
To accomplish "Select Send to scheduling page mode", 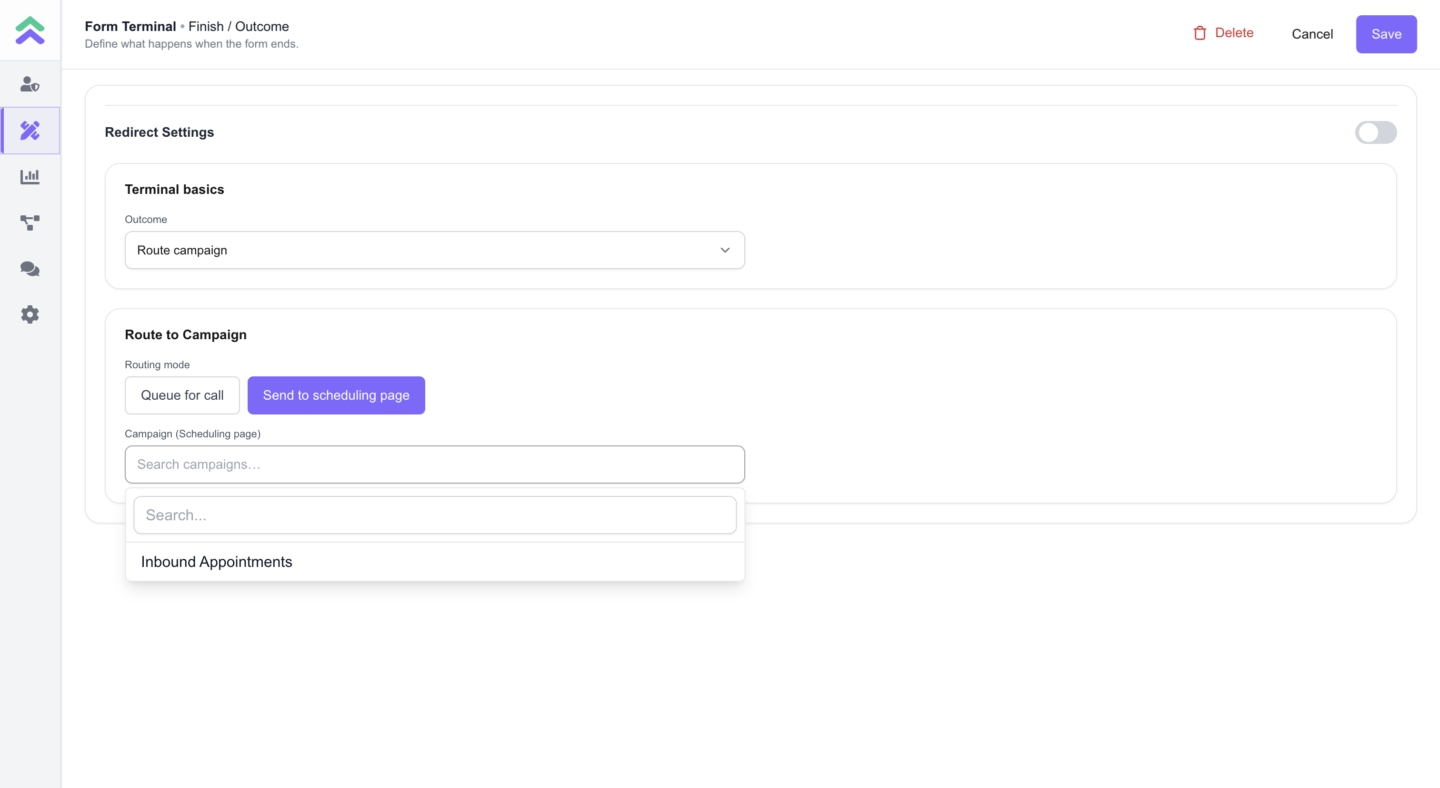I will pyautogui.click(x=336, y=395).
